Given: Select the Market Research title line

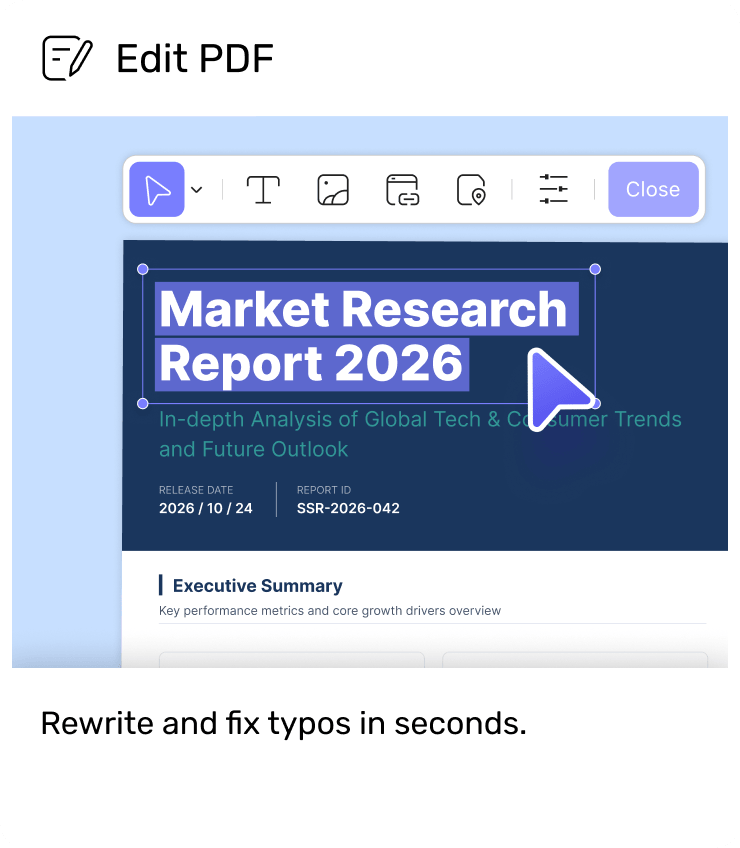Looking at the screenshot, I should (364, 309).
